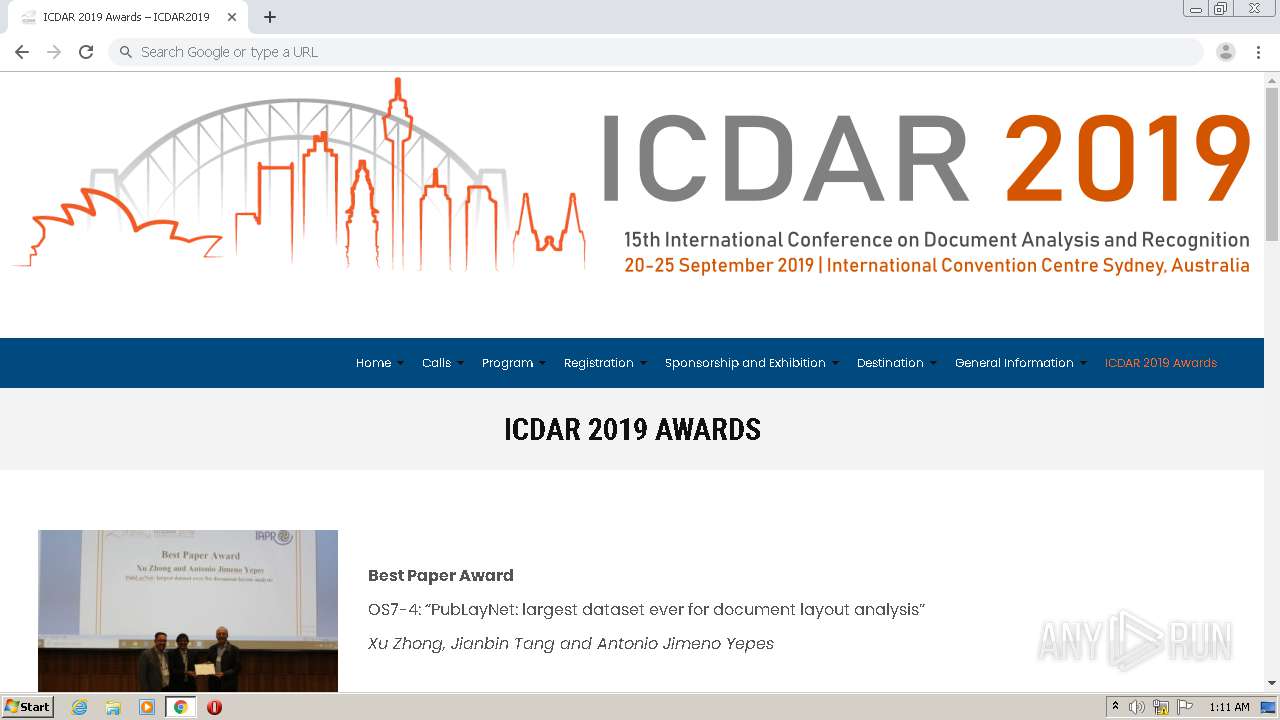Open the Home menu item
This screenshot has width=1280, height=720.
tap(373, 363)
